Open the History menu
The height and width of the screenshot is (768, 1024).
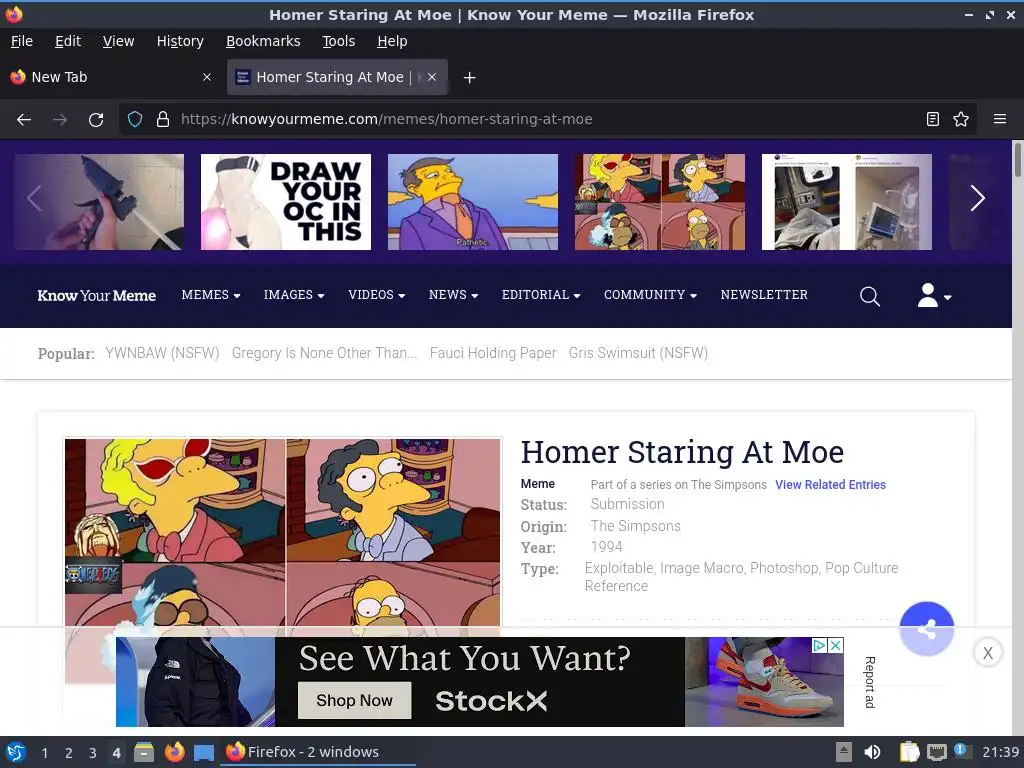click(x=180, y=41)
